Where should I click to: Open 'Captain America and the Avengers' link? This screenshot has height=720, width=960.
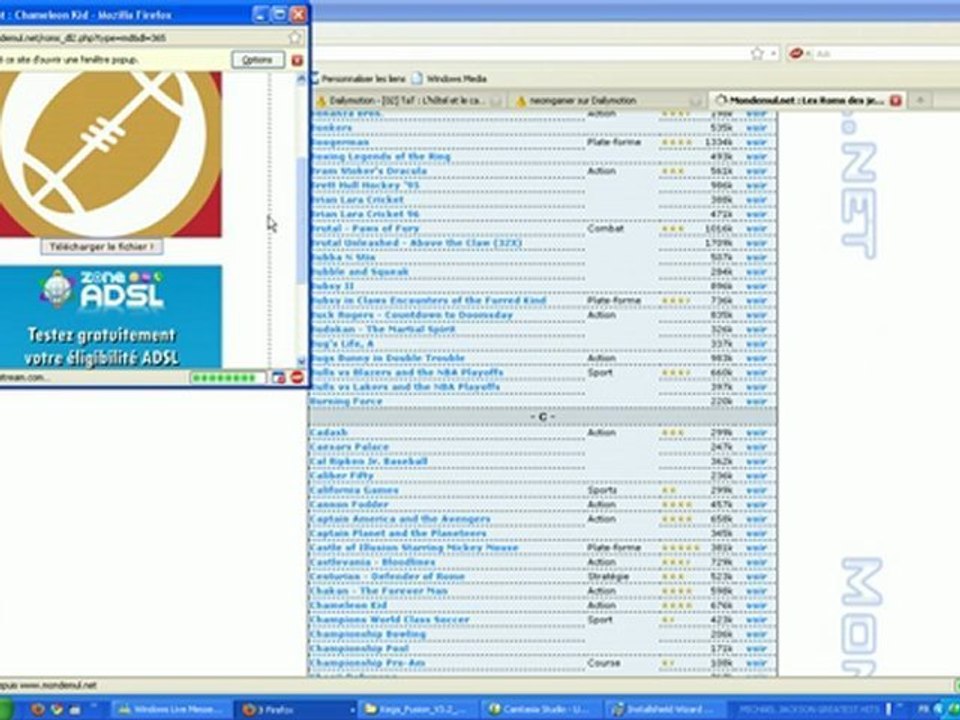click(401, 519)
